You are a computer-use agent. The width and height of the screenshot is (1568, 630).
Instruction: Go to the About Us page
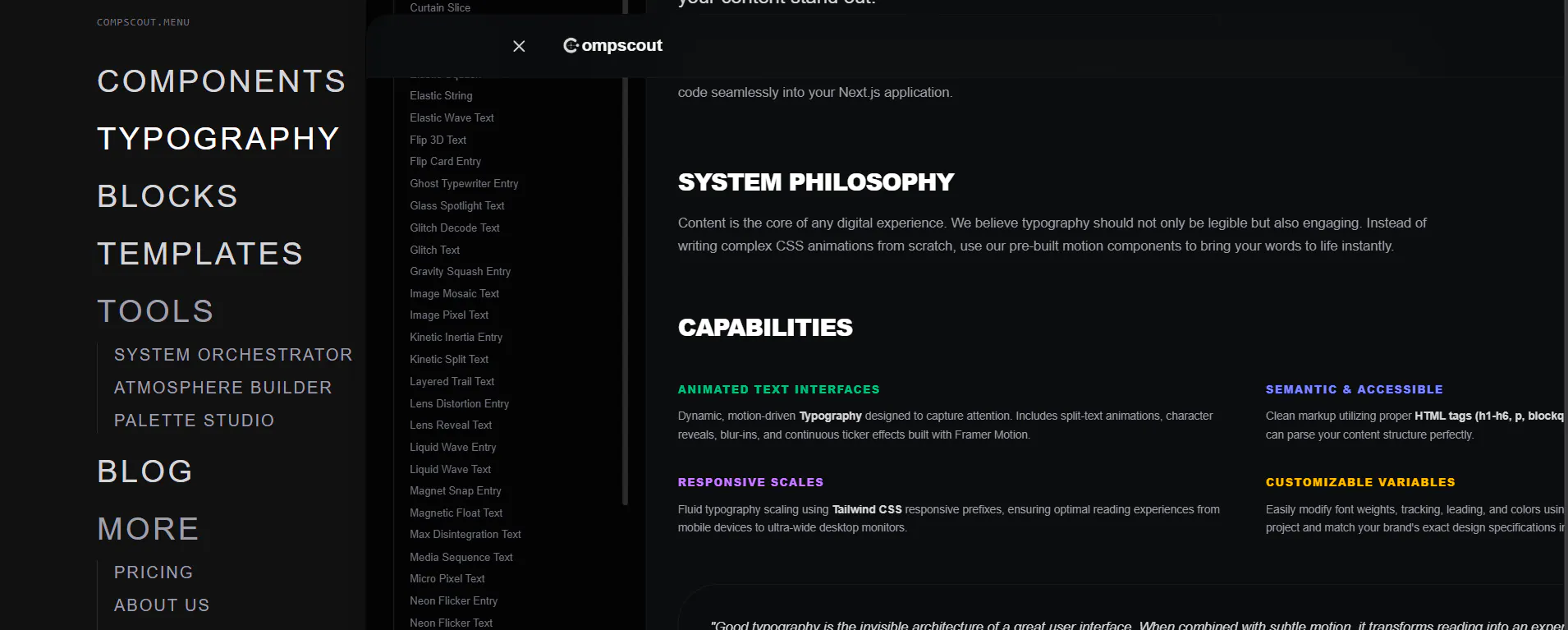tap(162, 605)
